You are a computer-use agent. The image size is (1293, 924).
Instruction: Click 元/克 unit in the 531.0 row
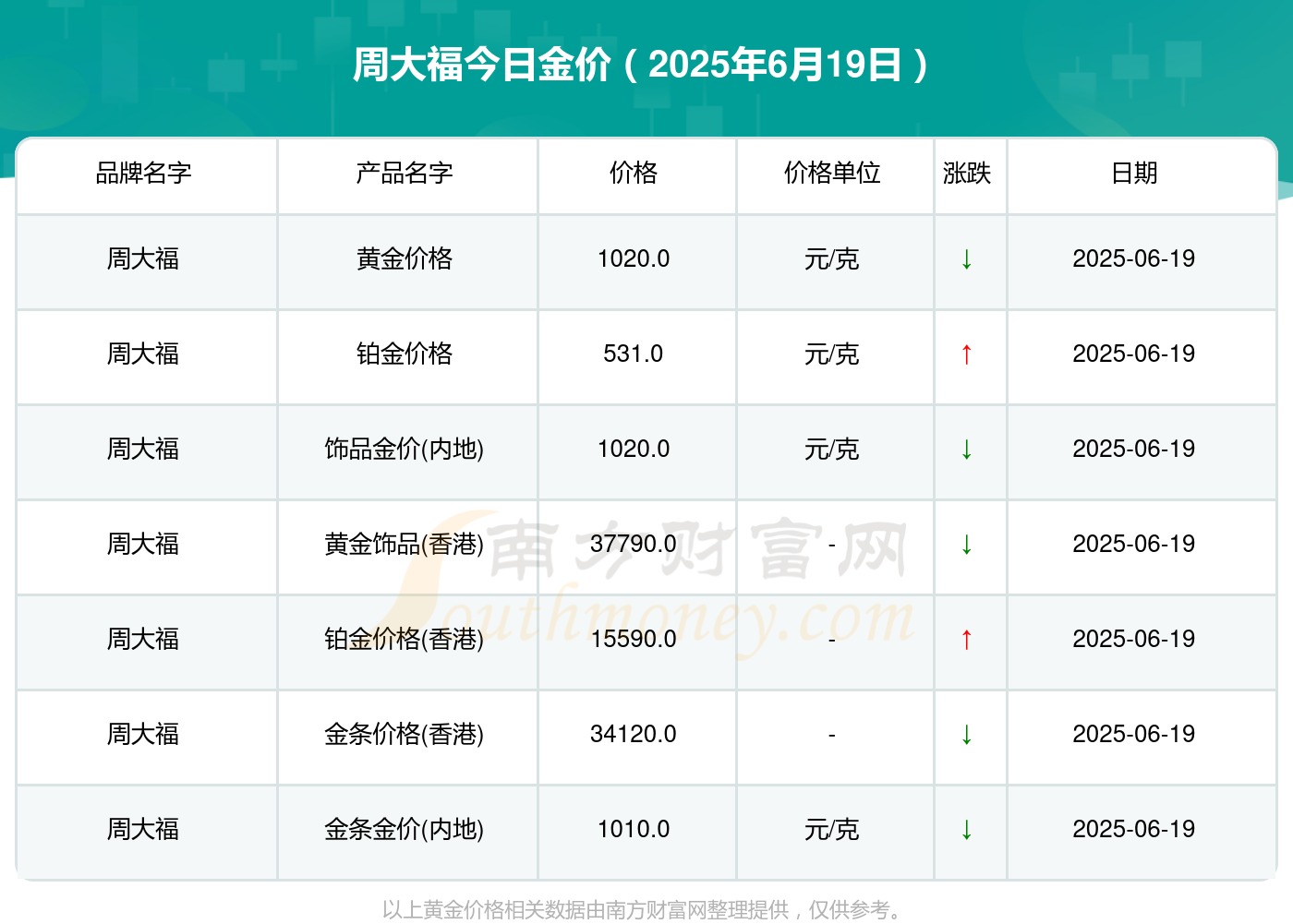pyautogui.click(x=832, y=354)
